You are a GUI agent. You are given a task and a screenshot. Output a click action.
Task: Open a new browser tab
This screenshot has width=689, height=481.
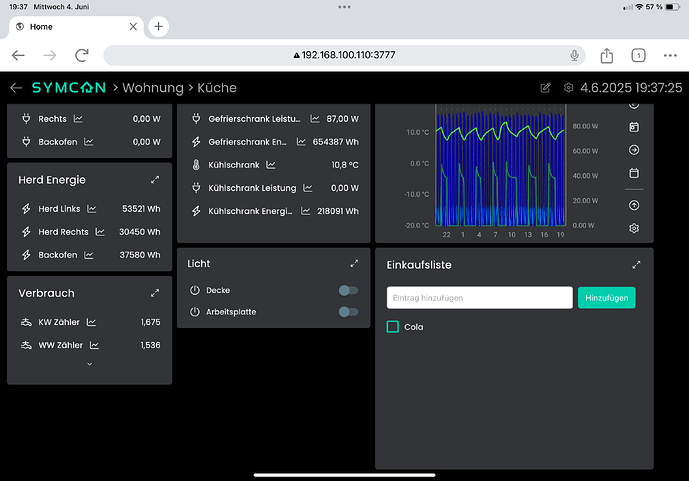click(x=159, y=26)
